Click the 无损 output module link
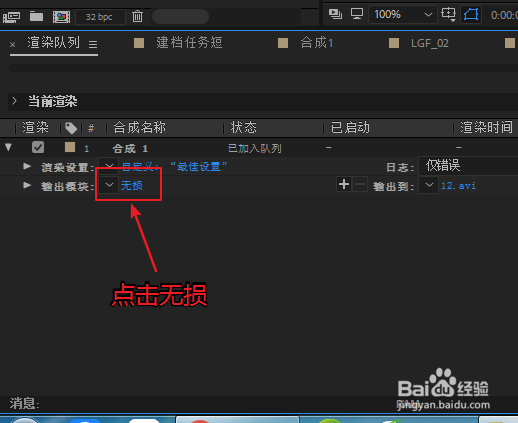This screenshot has width=518, height=423. [132, 185]
